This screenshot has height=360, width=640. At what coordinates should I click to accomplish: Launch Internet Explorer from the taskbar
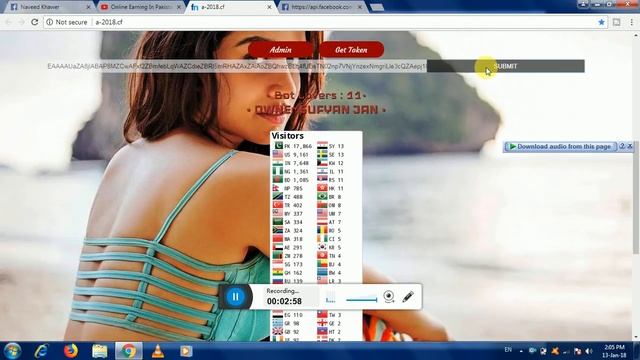coord(42,351)
